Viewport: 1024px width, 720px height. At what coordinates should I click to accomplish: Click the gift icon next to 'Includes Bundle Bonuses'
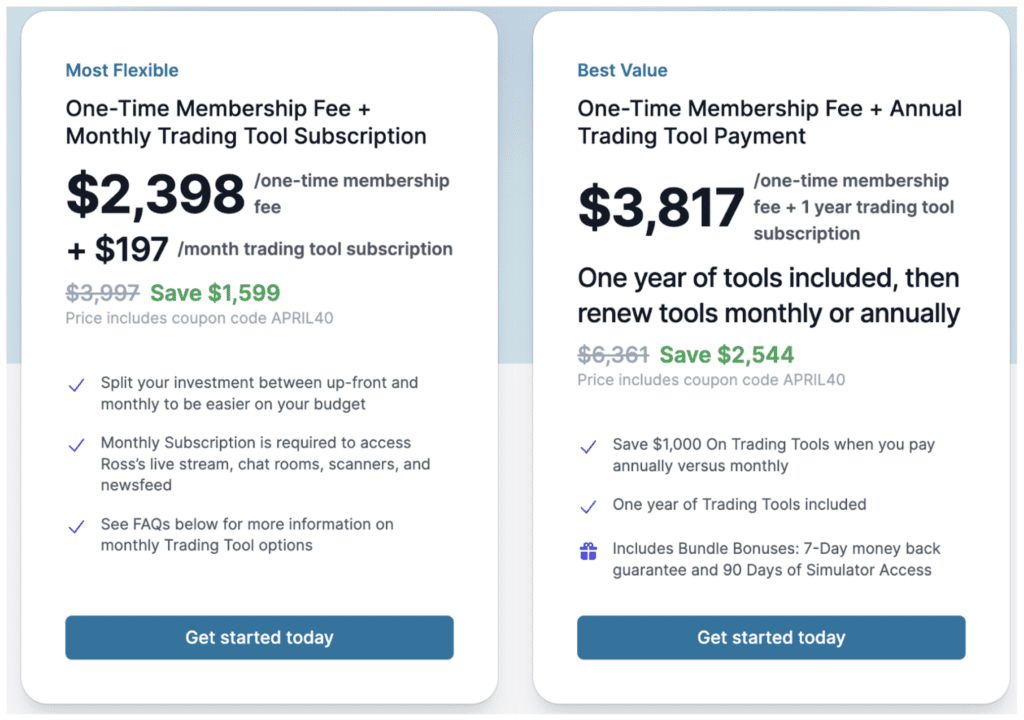point(589,551)
